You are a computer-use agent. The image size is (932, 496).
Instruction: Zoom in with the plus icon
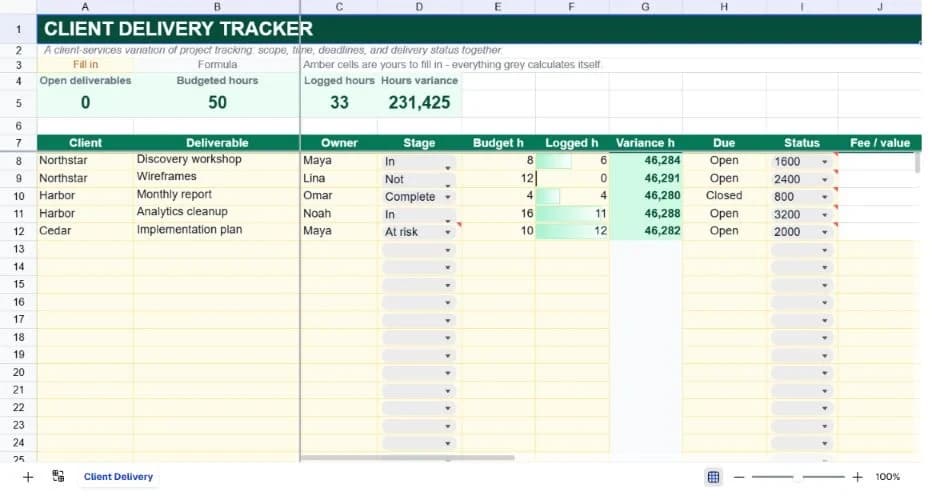click(x=857, y=477)
